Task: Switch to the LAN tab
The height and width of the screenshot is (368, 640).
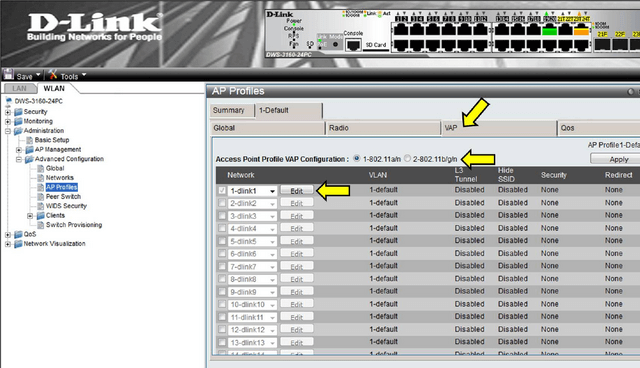Action: [x=19, y=89]
